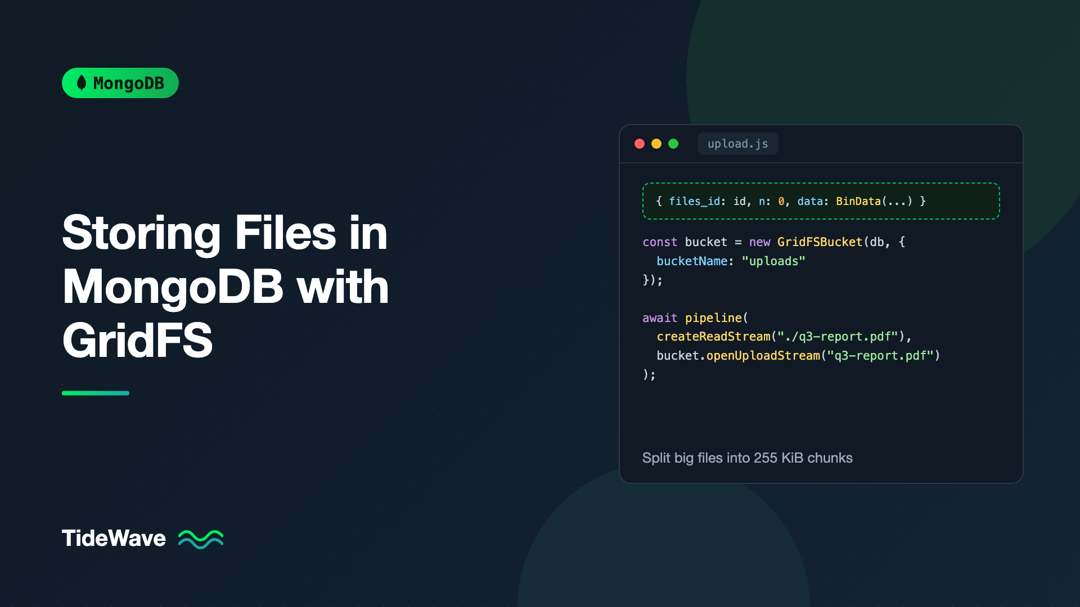The height and width of the screenshot is (607, 1080).
Task: Click the bucket.openUploadStream code line
Action: coord(798,356)
